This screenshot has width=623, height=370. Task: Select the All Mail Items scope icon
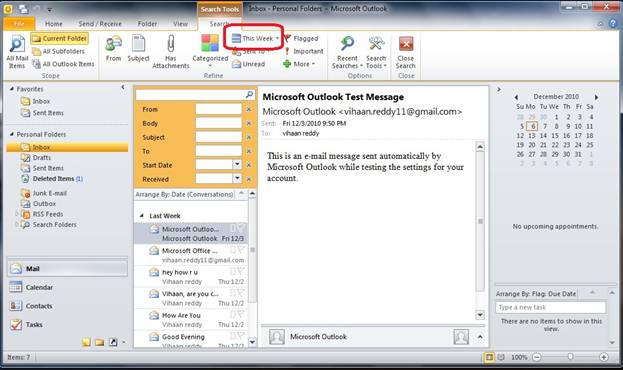click(x=17, y=43)
